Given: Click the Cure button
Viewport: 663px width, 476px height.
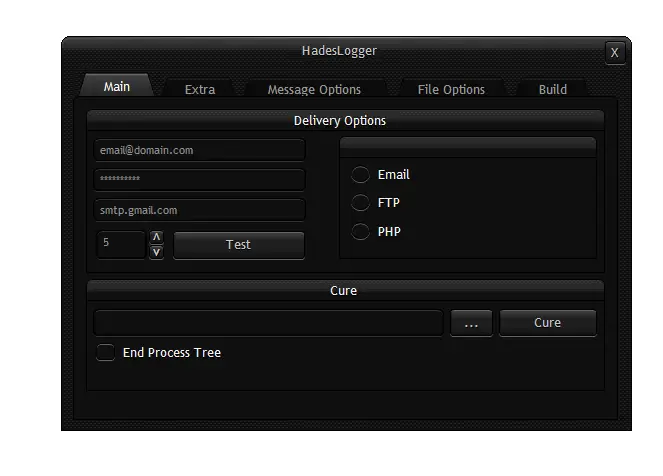Looking at the screenshot, I should tap(548, 323).
